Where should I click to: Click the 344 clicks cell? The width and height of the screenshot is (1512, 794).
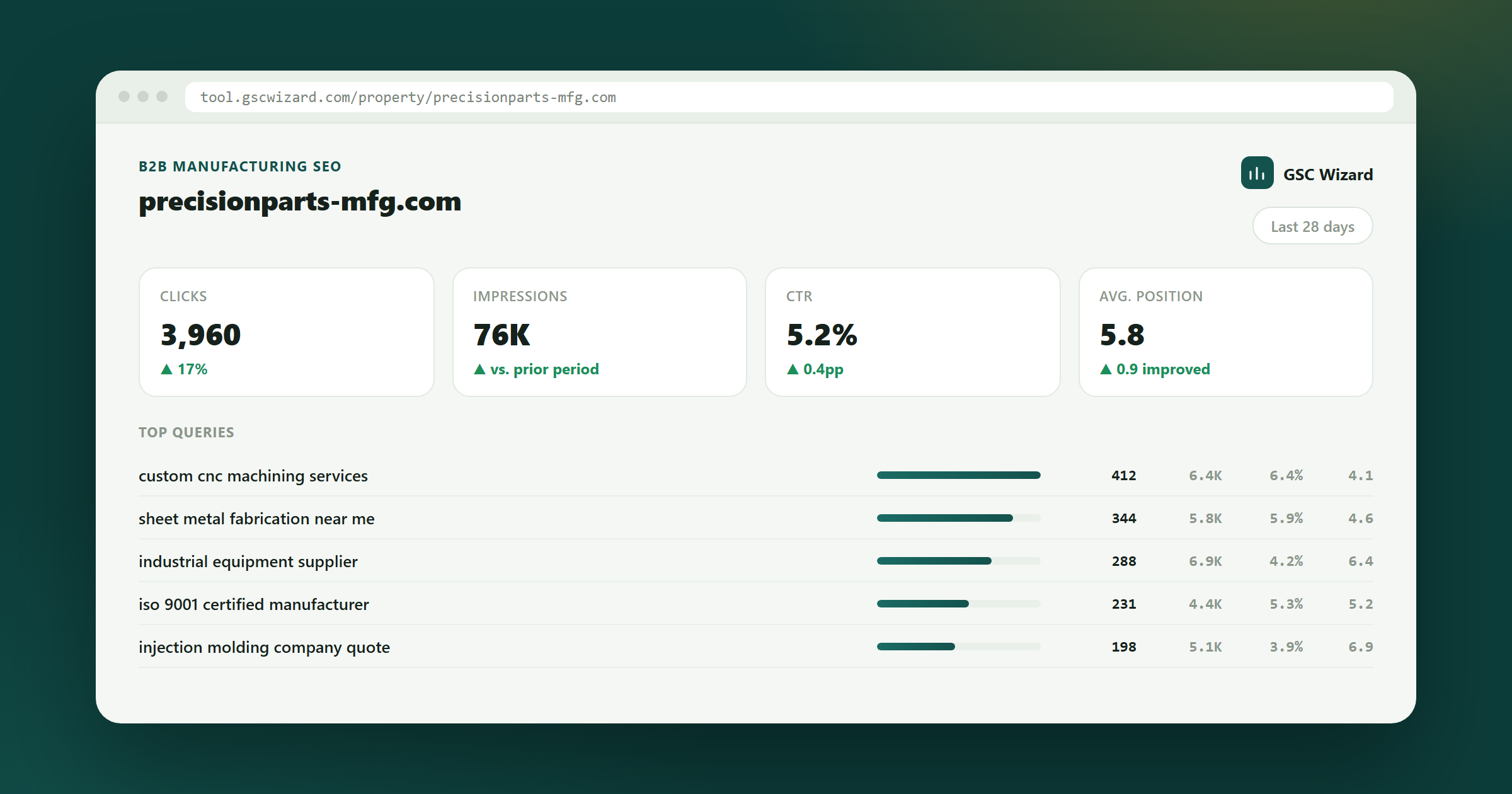(x=1124, y=518)
